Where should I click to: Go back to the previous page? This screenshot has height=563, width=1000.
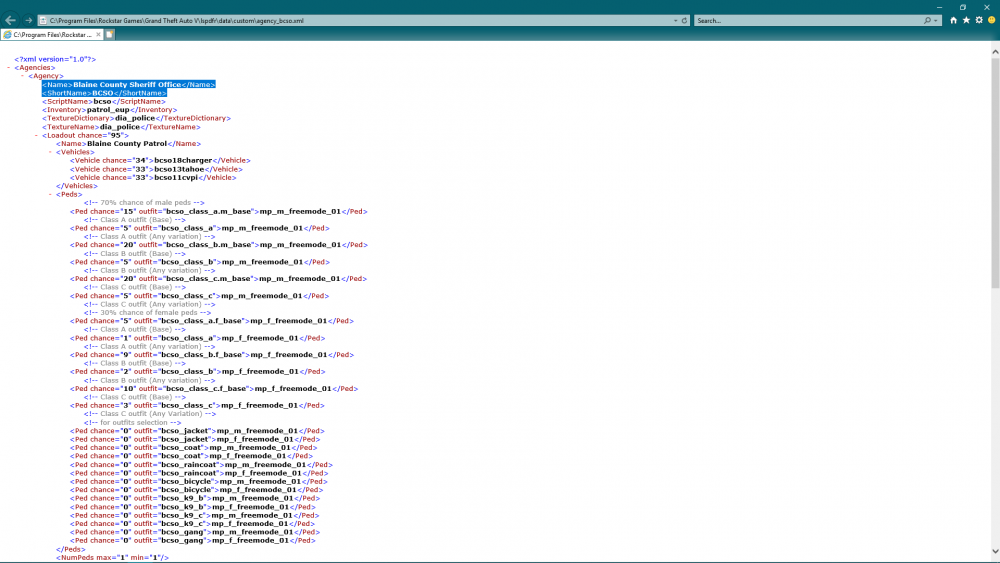[x=10, y=20]
